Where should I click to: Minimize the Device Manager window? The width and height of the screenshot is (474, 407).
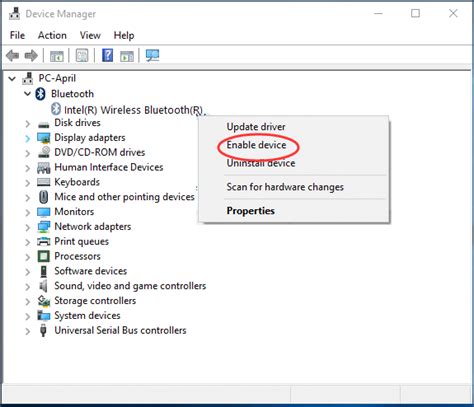378,14
